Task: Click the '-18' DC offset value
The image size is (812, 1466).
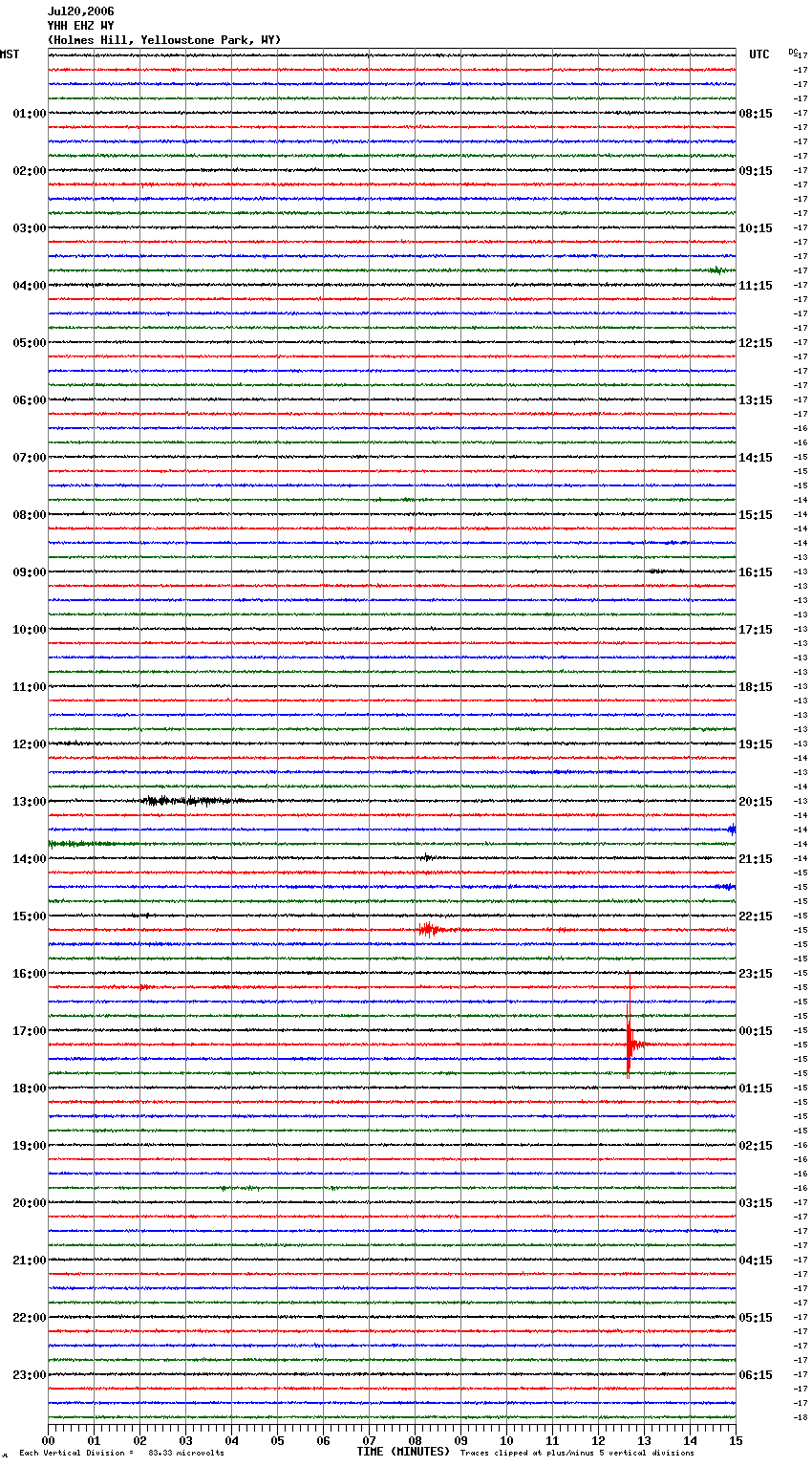Action: click(x=801, y=1417)
